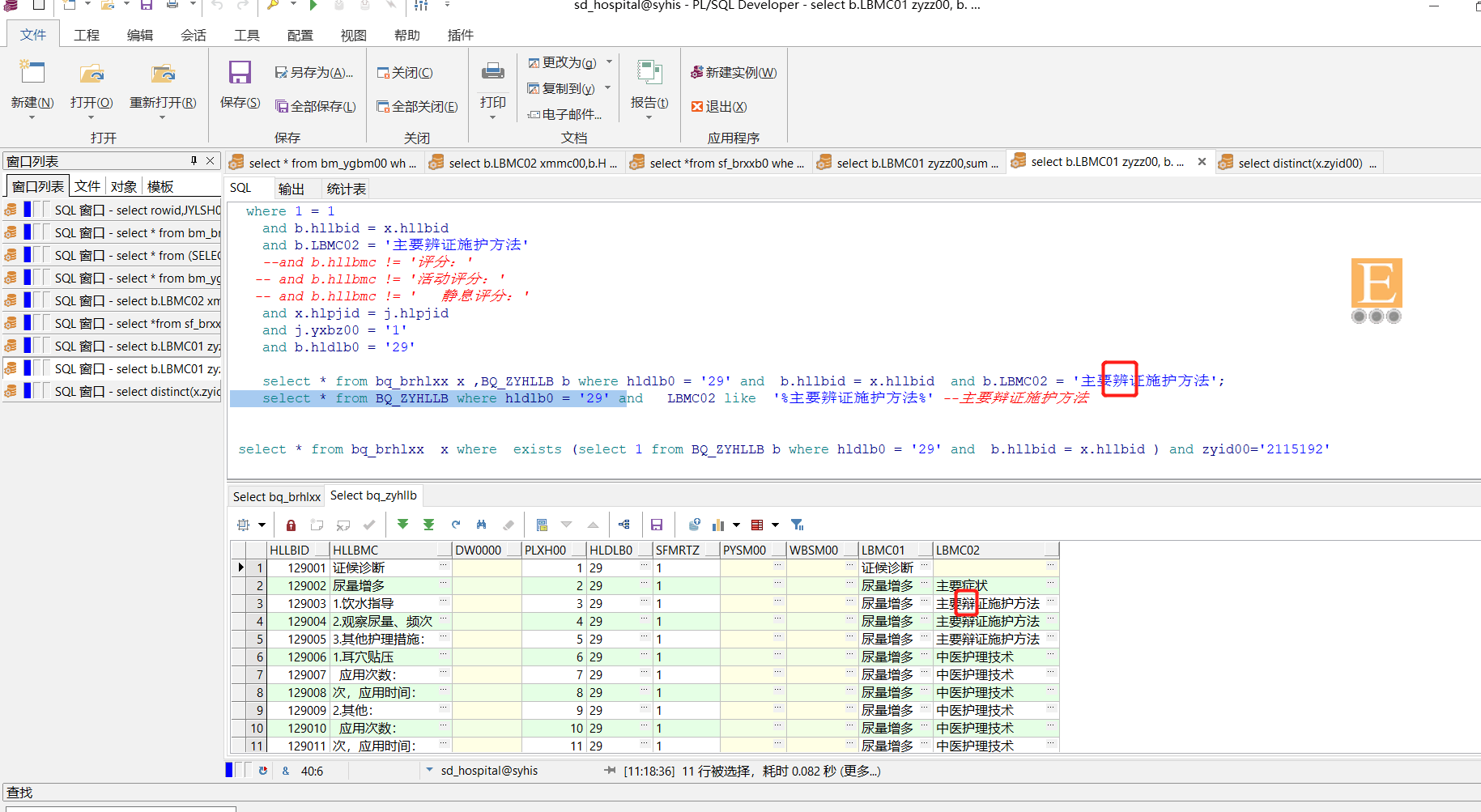Expand the 更改为 dropdown in ribbon
The height and width of the screenshot is (812, 1481).
tap(609, 62)
